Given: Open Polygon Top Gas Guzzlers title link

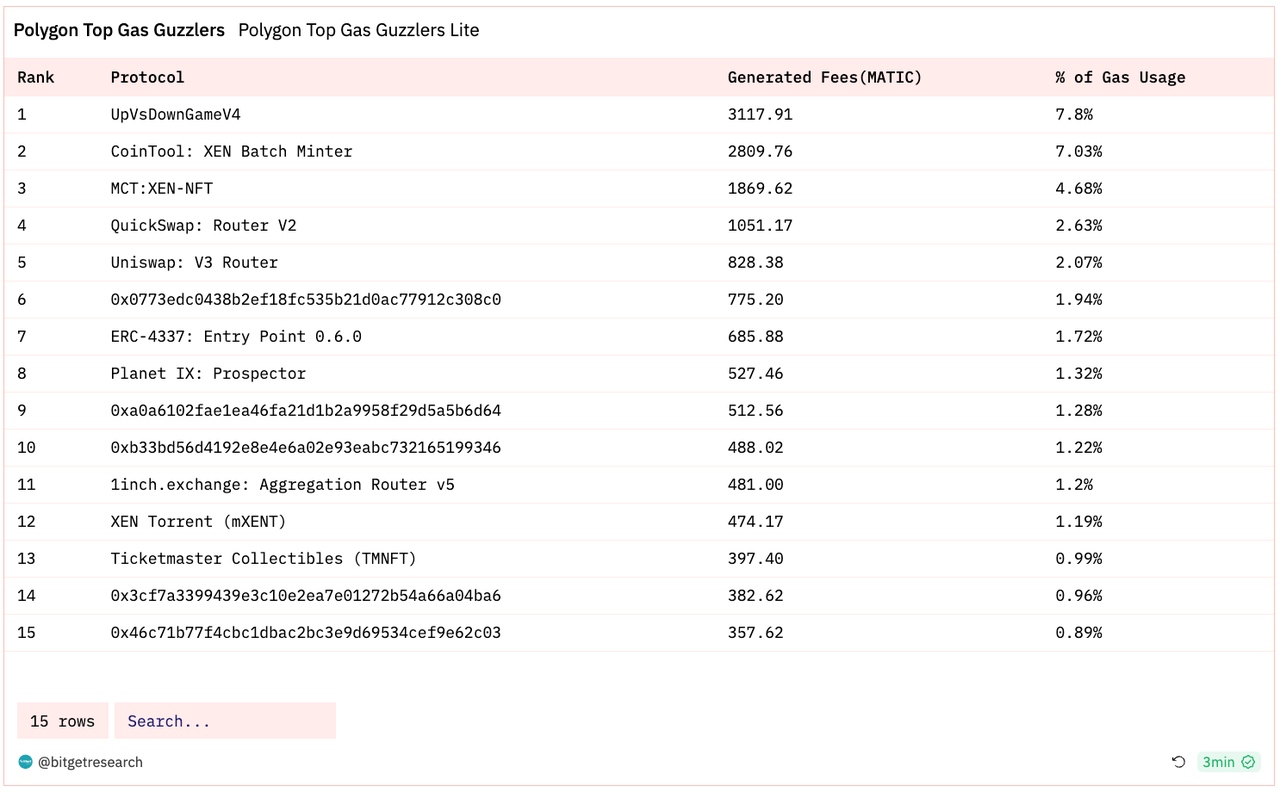Looking at the screenshot, I should 119,30.
